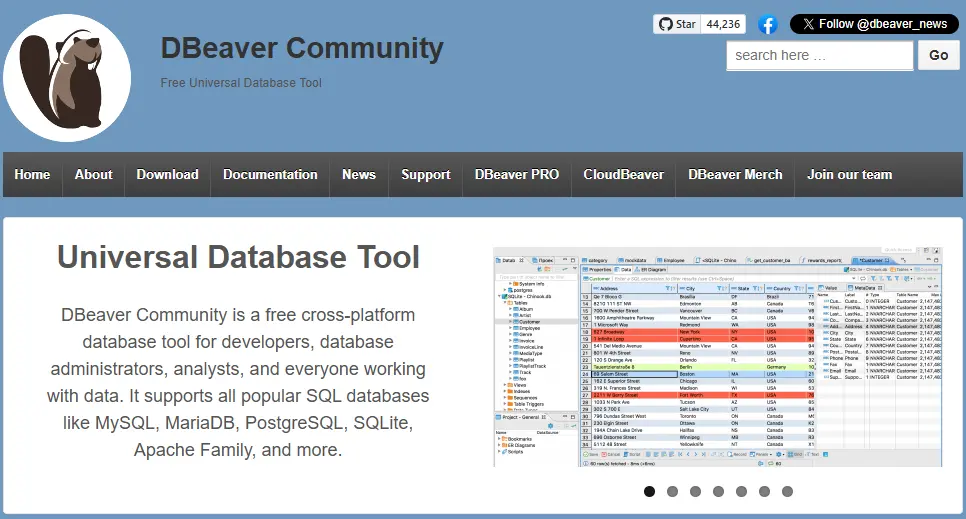Screen dimensions: 966x519
Task: Open the Documentation menu item
Action: pos(270,174)
